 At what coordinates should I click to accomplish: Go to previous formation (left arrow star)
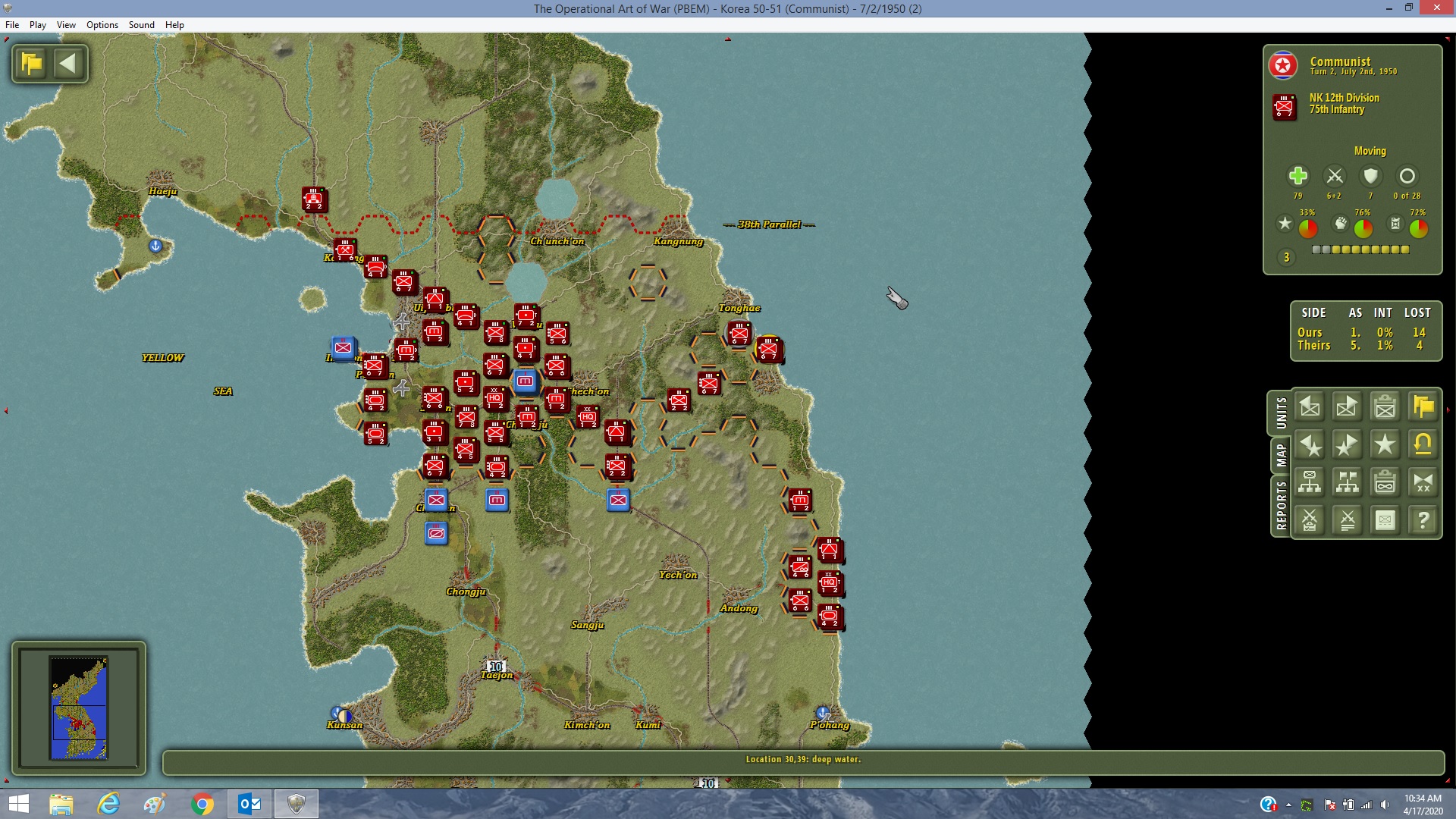1310,445
